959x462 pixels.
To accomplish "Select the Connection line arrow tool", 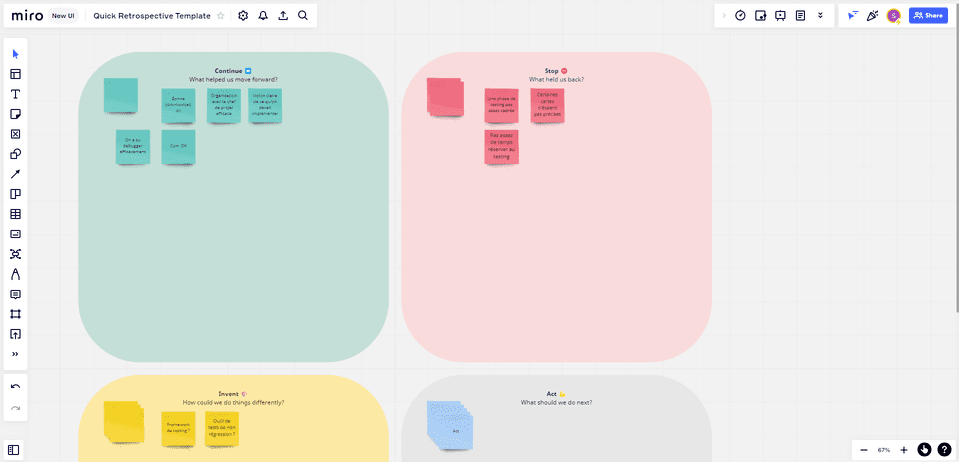I will coord(16,174).
